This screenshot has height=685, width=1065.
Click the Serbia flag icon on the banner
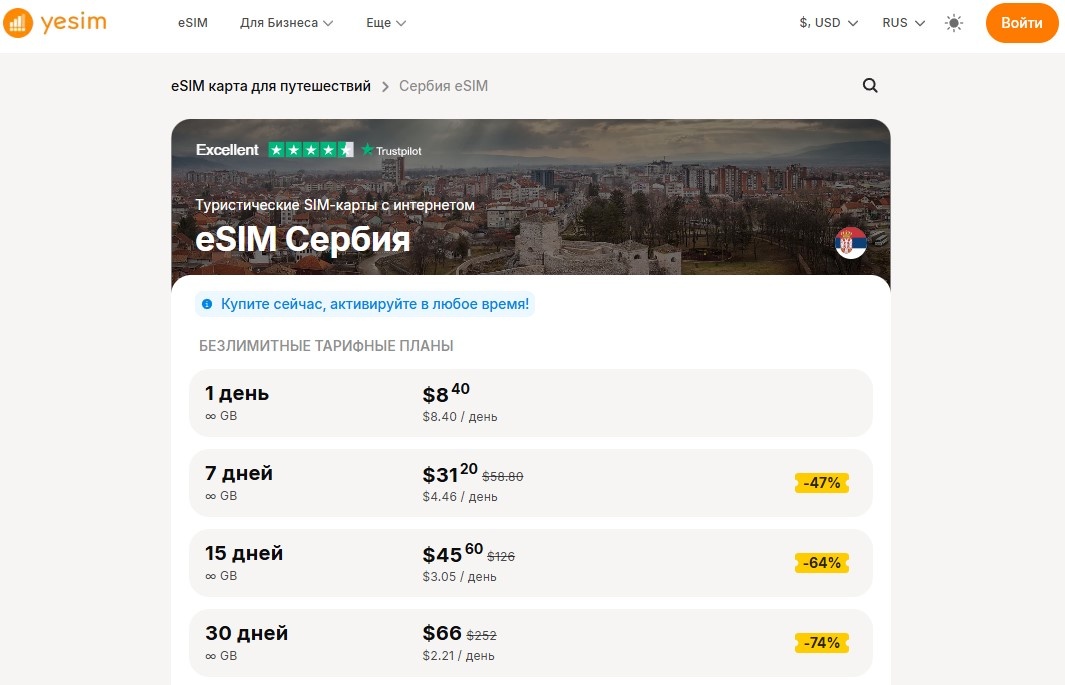point(849,242)
